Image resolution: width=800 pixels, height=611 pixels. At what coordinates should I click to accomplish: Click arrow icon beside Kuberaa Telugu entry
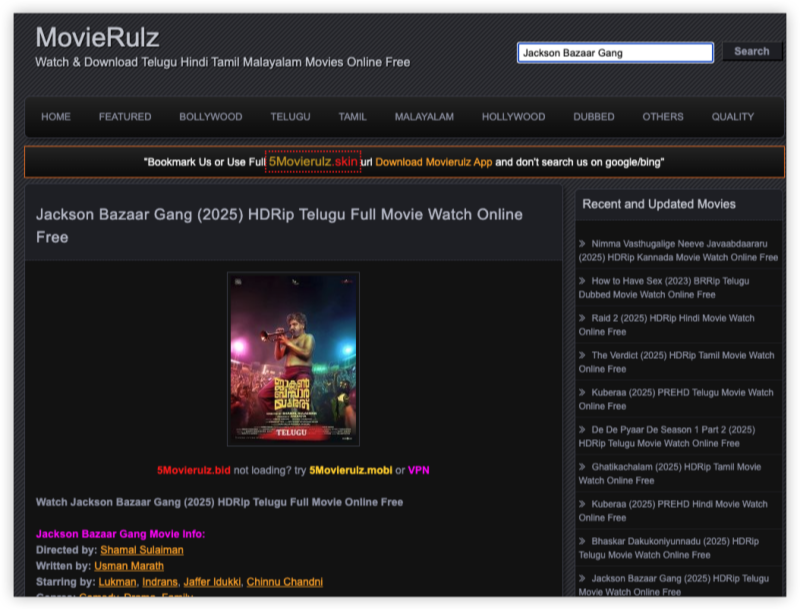coord(582,392)
